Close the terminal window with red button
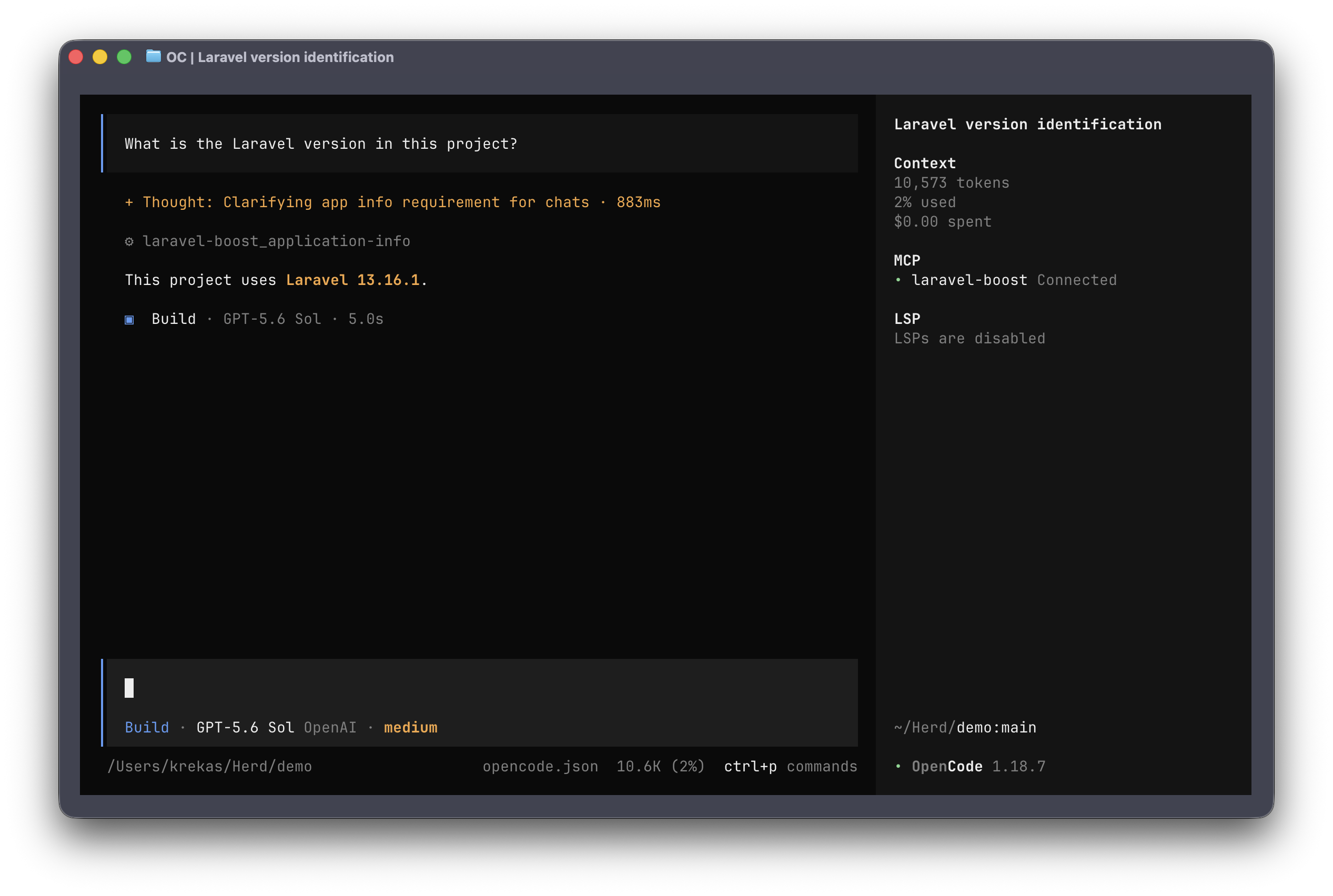 (76, 57)
